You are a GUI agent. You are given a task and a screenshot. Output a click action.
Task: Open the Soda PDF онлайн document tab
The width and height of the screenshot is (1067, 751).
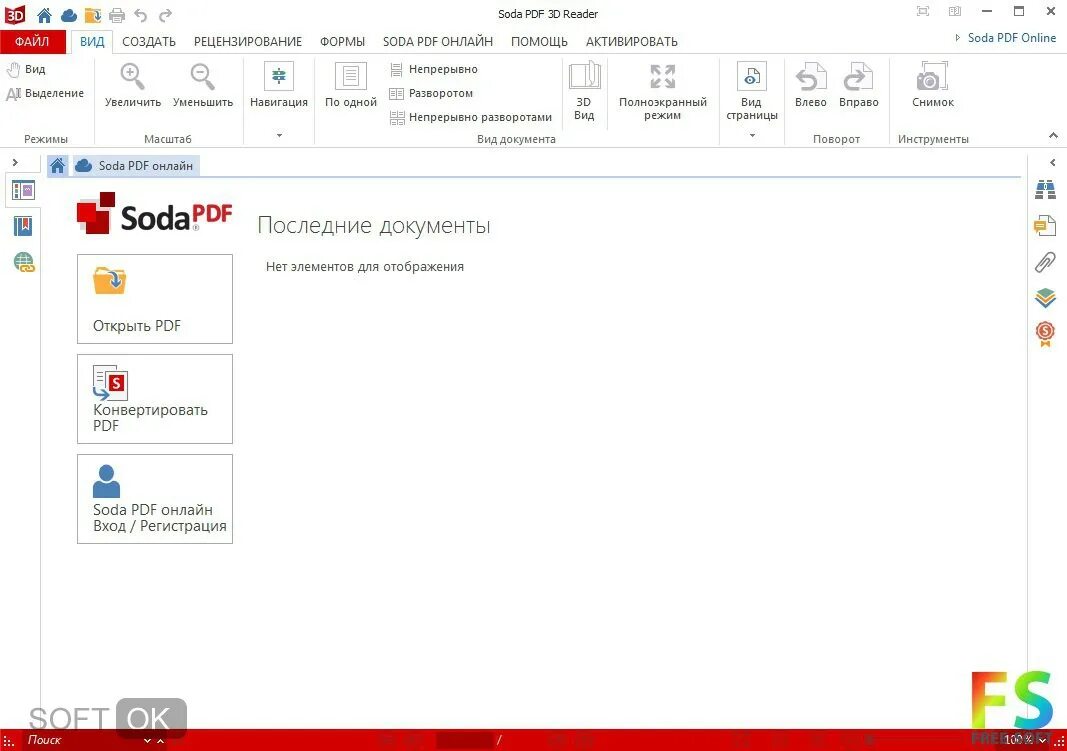pos(135,165)
